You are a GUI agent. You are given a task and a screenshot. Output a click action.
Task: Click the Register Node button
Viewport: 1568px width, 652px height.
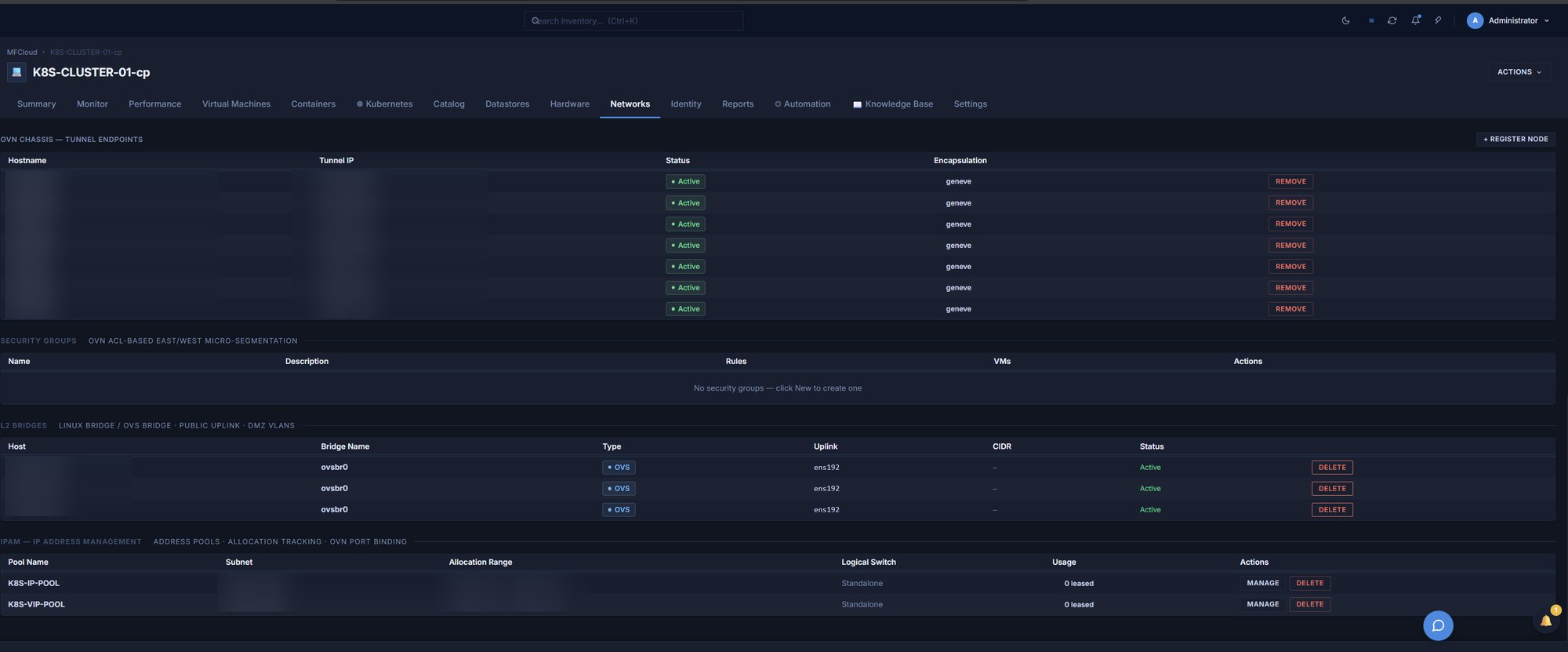coord(1515,140)
